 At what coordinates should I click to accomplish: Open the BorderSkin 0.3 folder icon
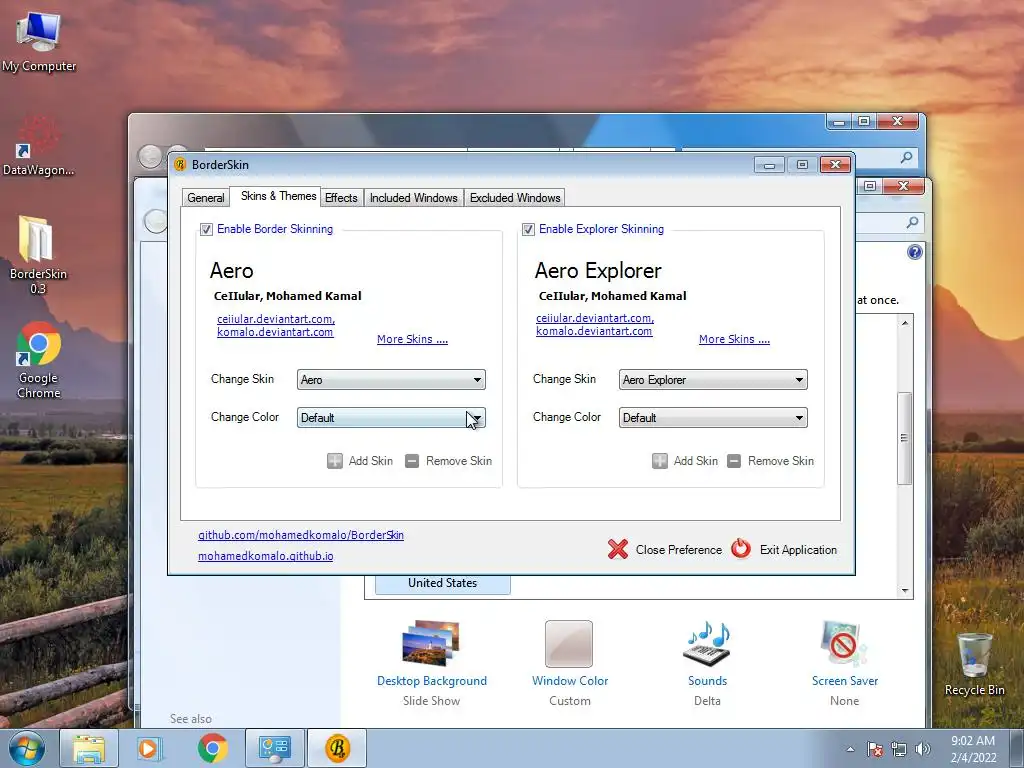38,253
